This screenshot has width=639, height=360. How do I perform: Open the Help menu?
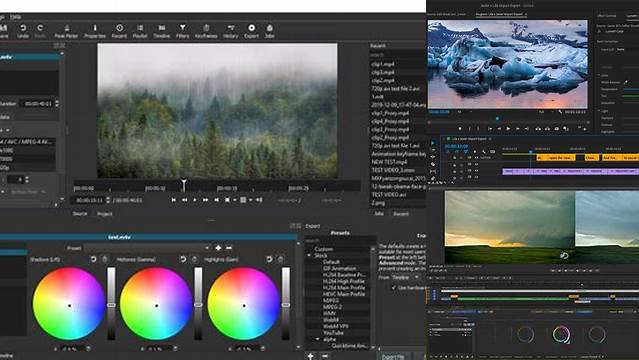15,17
